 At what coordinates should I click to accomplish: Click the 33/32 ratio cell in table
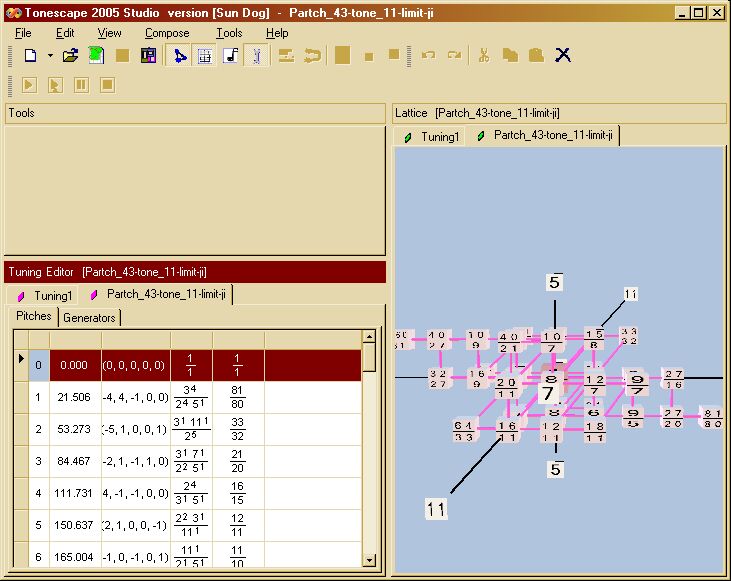[238, 429]
